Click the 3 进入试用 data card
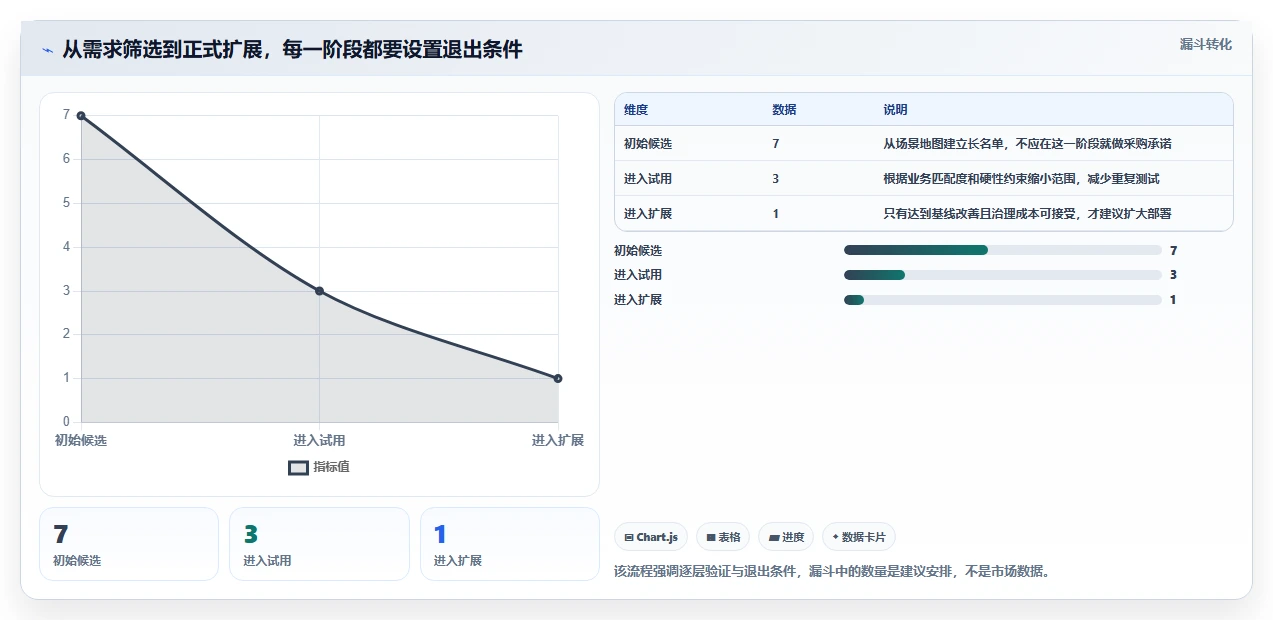The height and width of the screenshot is (620, 1273). click(319, 544)
